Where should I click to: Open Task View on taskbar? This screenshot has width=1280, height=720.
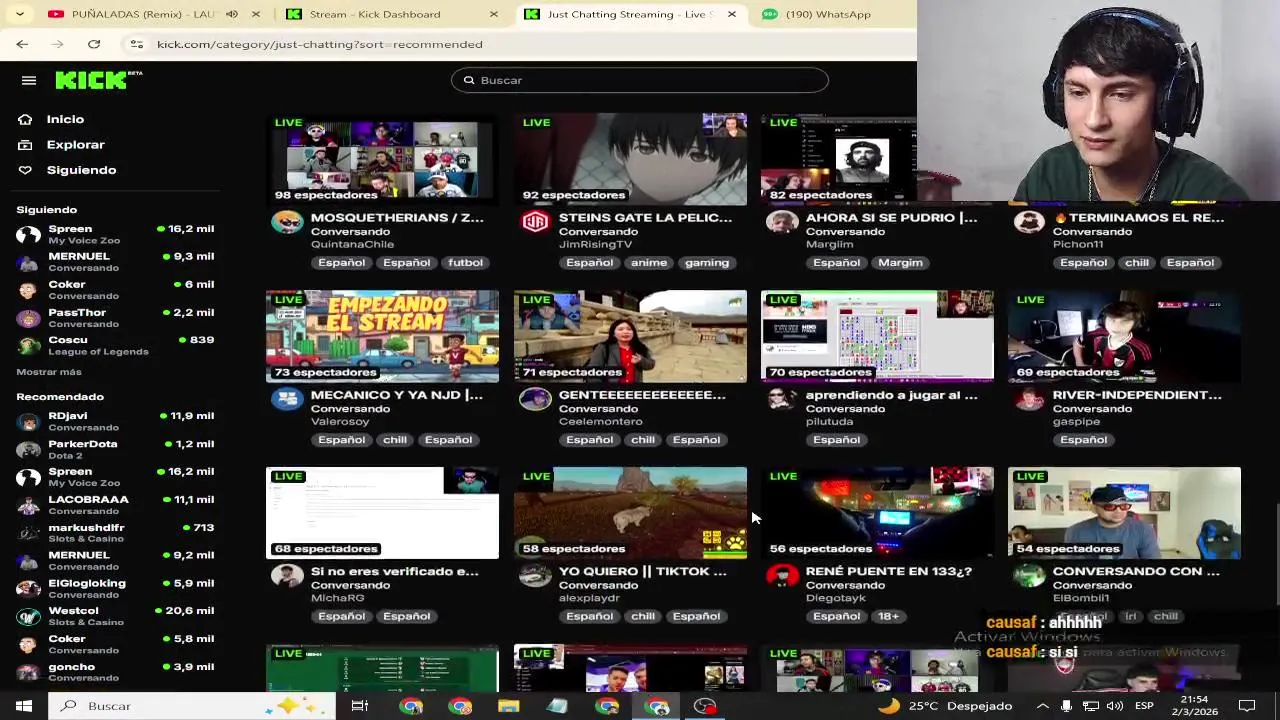360,706
